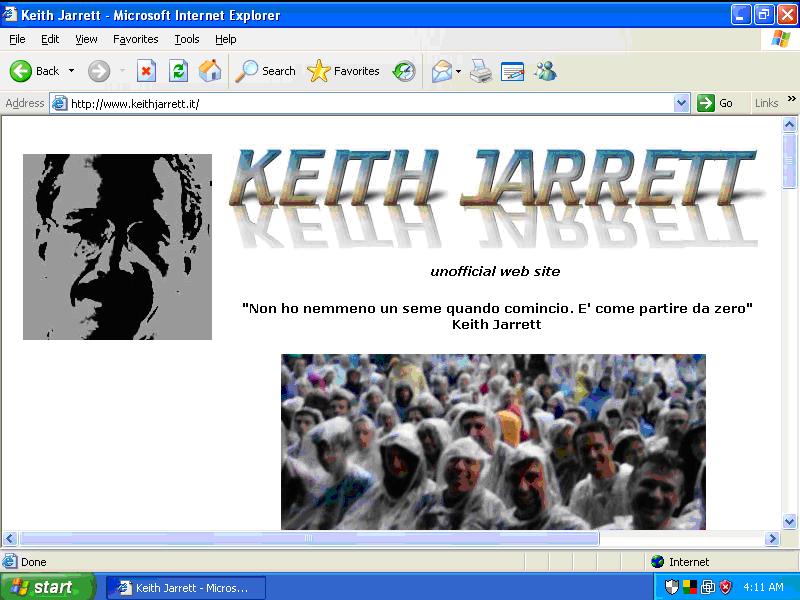Click the horizontal scrollbar right arrow

772,538
